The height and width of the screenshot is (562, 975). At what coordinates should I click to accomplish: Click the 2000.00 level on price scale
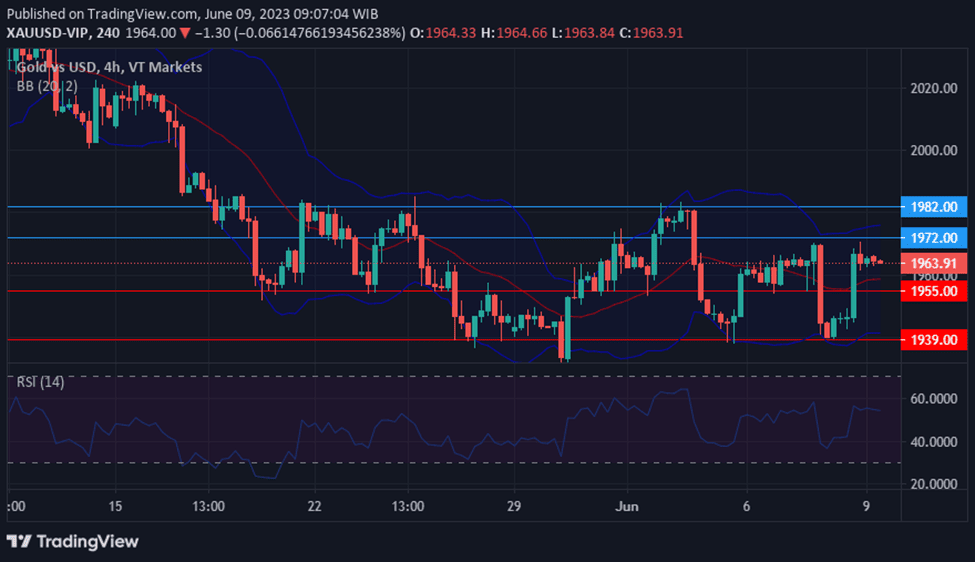[934, 150]
